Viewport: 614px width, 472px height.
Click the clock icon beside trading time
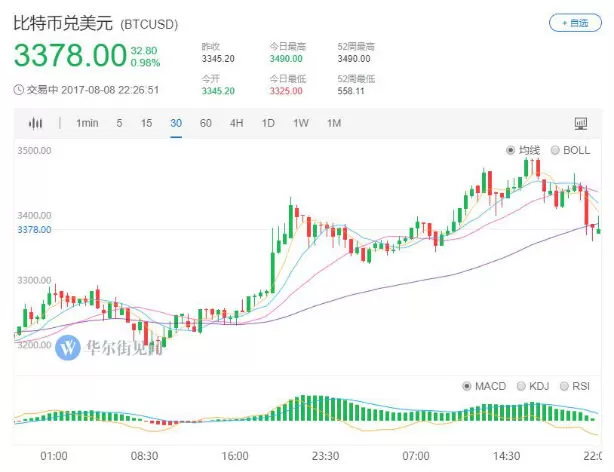[x=18, y=90]
